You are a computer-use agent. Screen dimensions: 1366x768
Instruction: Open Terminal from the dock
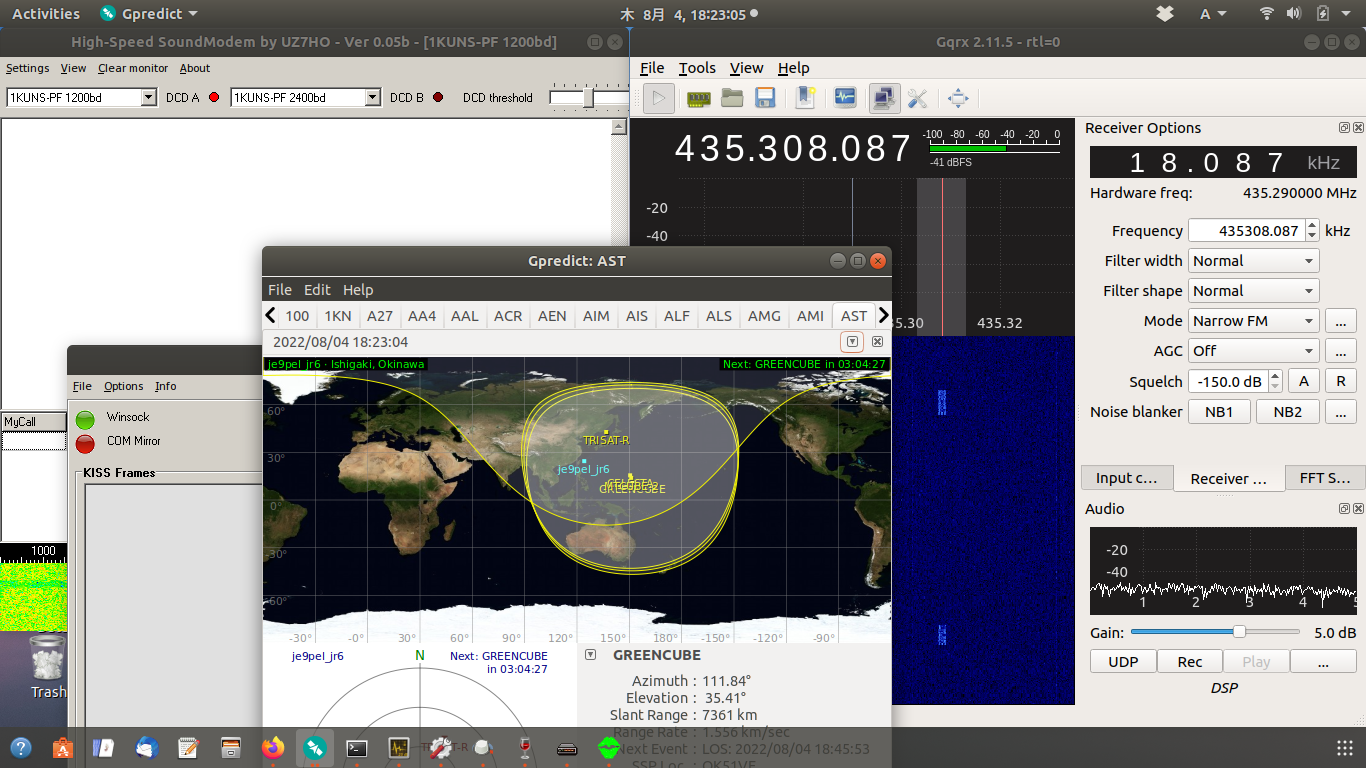(356, 747)
